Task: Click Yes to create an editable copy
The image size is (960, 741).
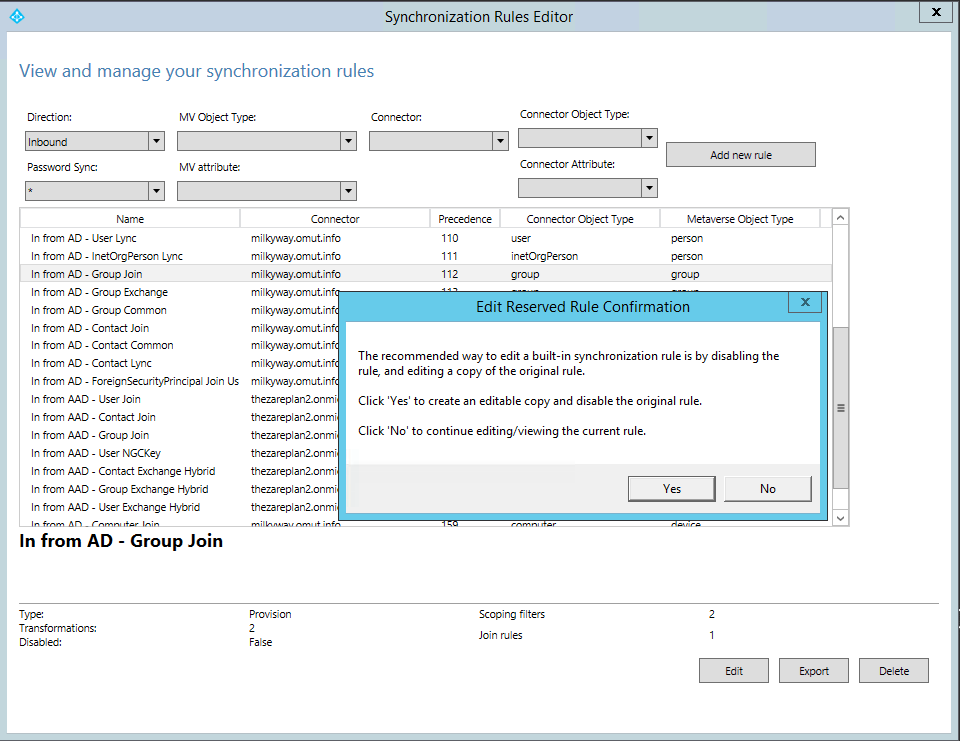Action: [x=672, y=489]
